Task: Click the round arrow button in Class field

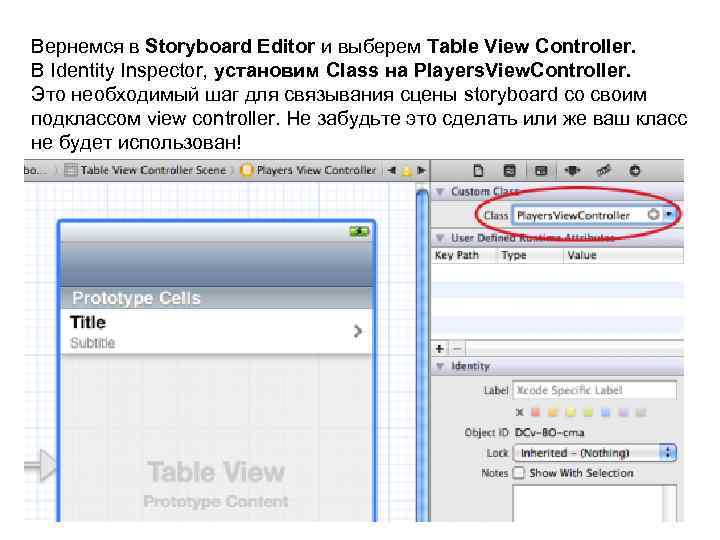Action: 653,214
